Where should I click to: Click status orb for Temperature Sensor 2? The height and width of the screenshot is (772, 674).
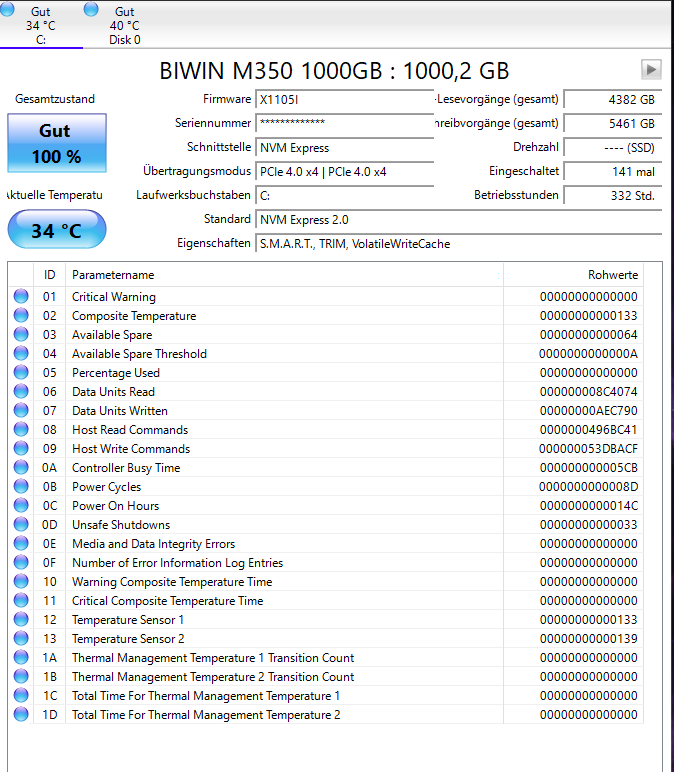pyautogui.click(x=21, y=638)
